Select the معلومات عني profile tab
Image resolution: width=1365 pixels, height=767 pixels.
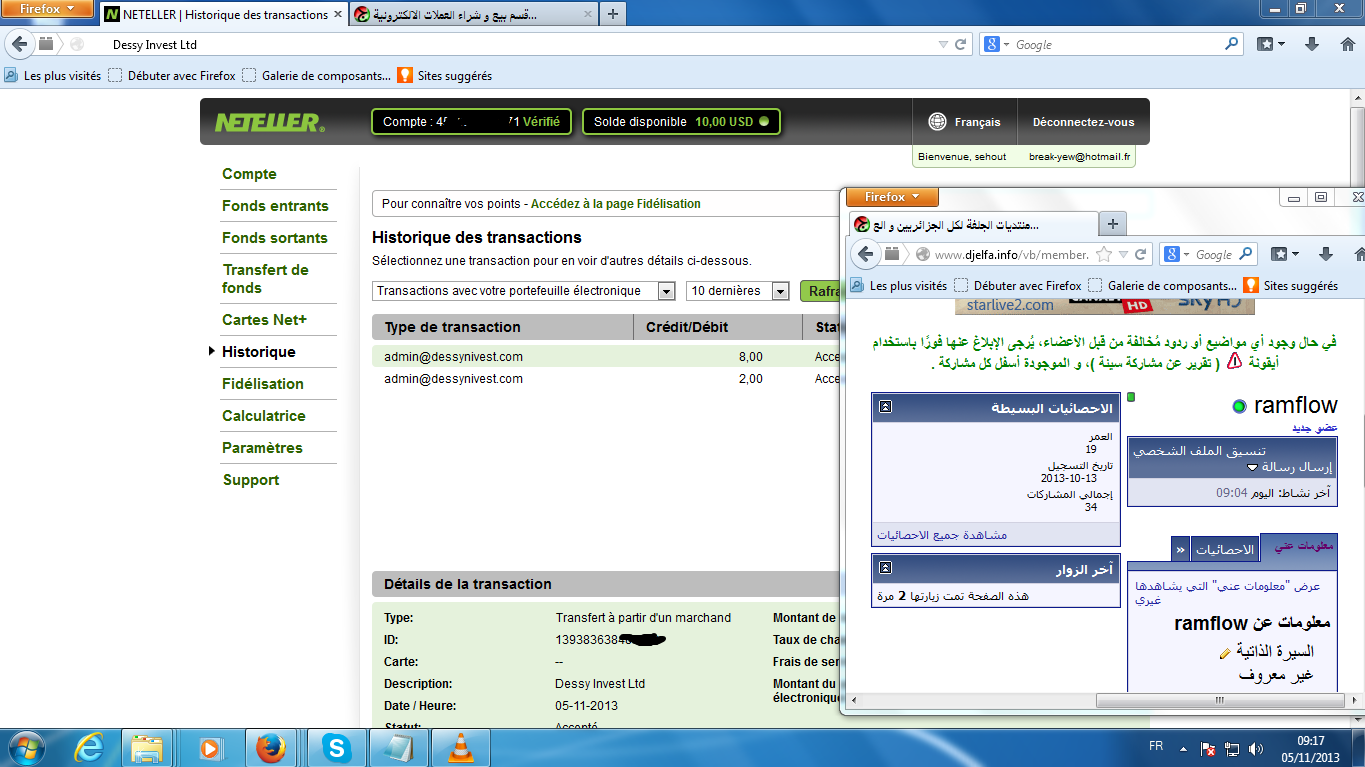[1298, 546]
